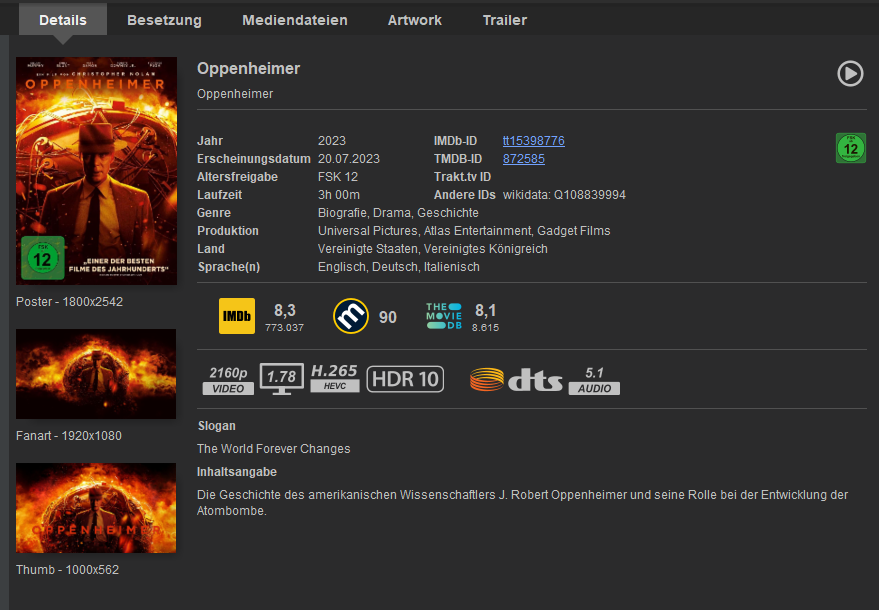Click TMDB vote count 8.615
This screenshot has height=610, width=879.
[x=485, y=327]
